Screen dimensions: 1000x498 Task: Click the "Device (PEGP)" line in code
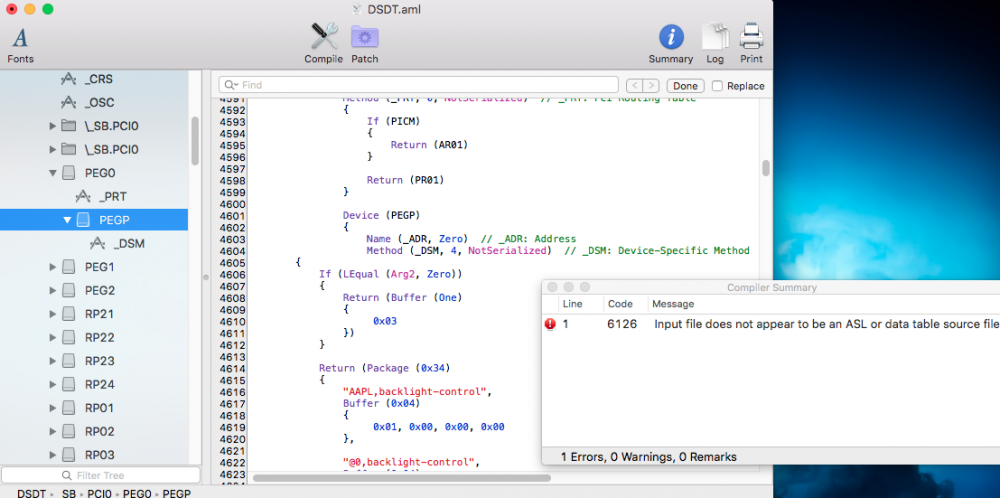[381, 215]
